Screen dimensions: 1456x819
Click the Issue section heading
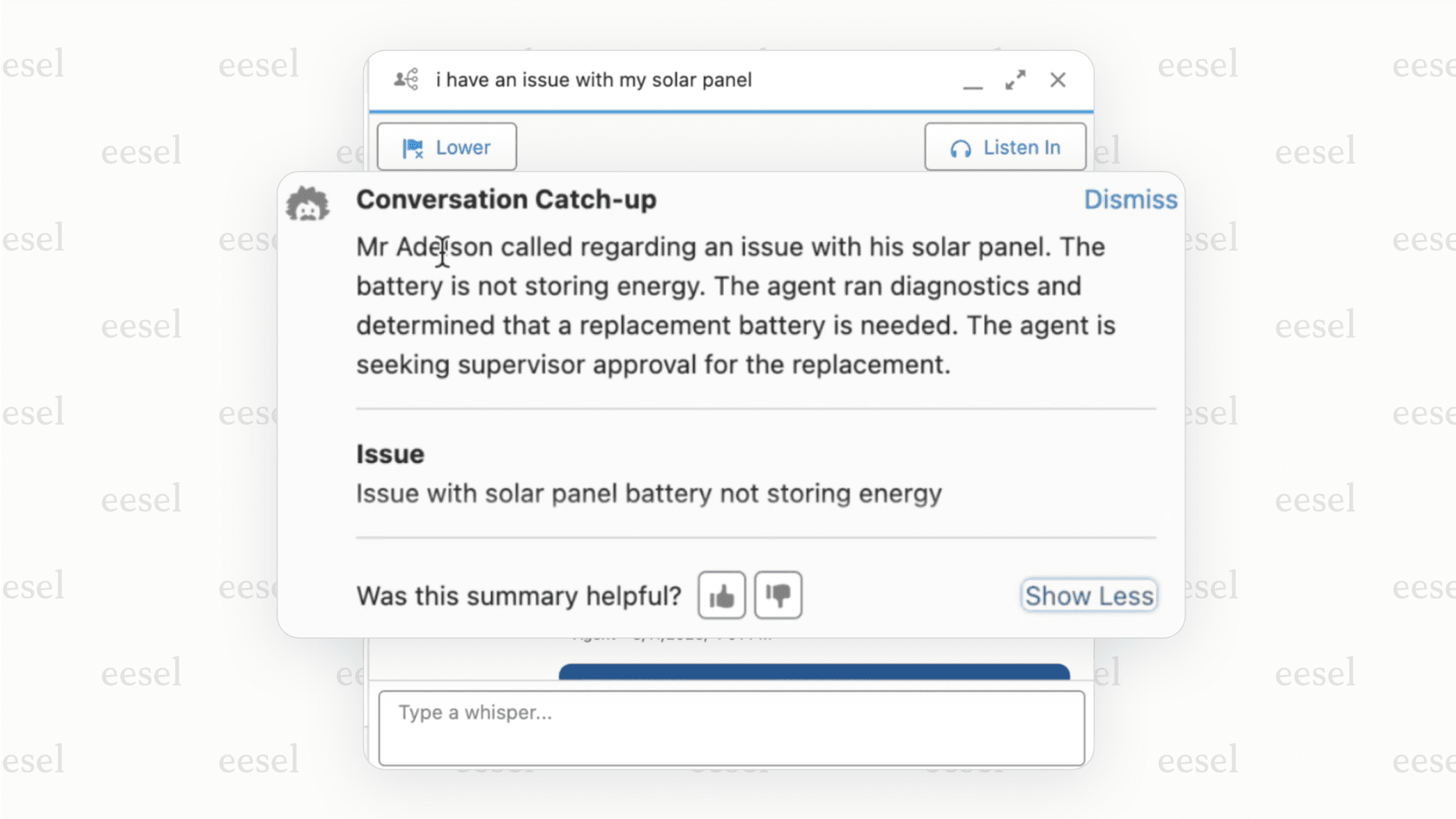click(x=389, y=453)
